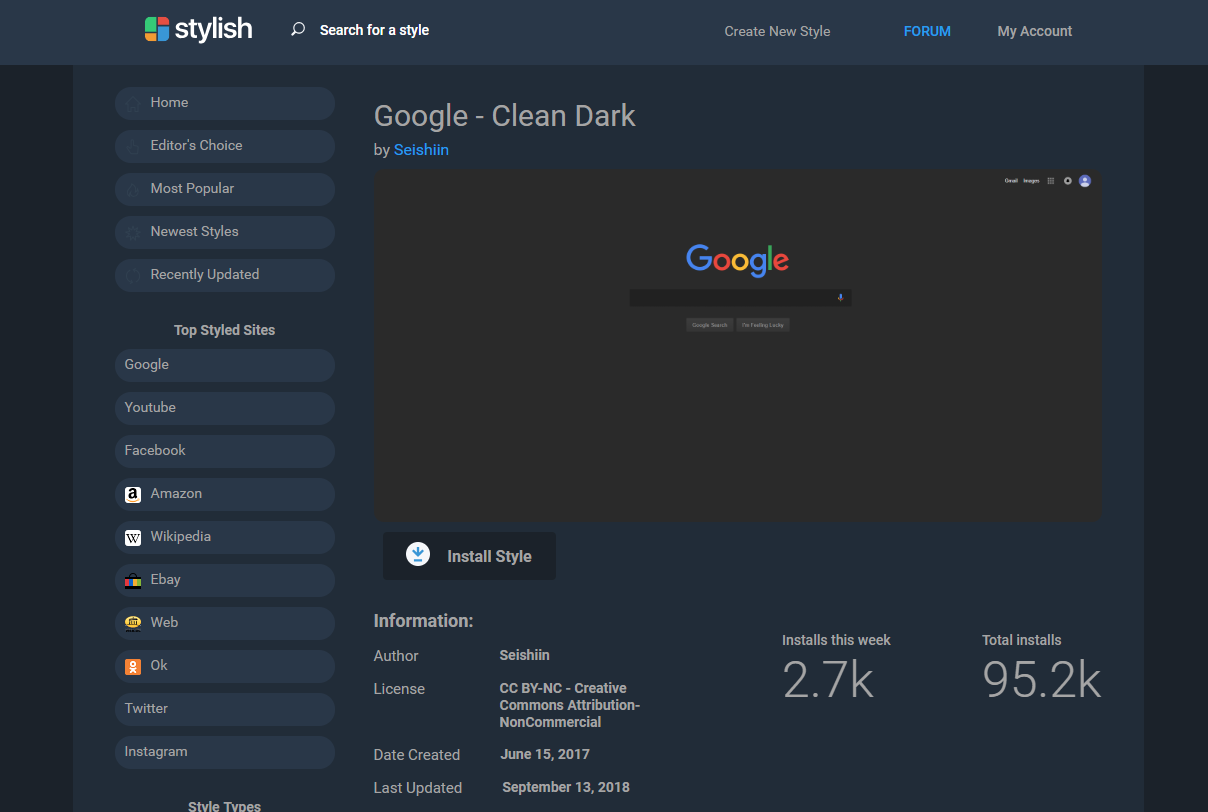The height and width of the screenshot is (812, 1208).
Task: Click the pointing-hand icon of Editor's Choice
Action: click(x=133, y=146)
